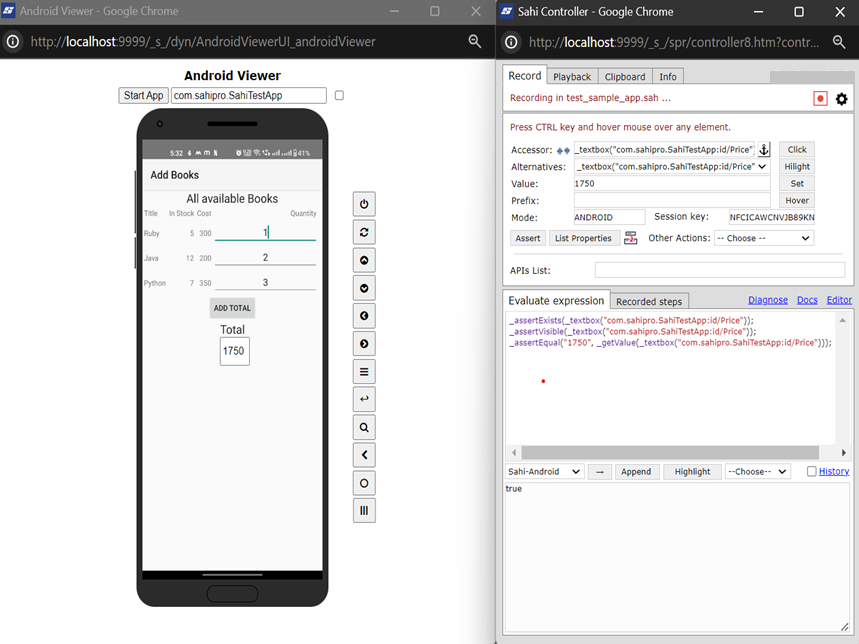Toggle the checkbox next to the app name field
Viewport: 859px width, 644px height.
pos(339,96)
